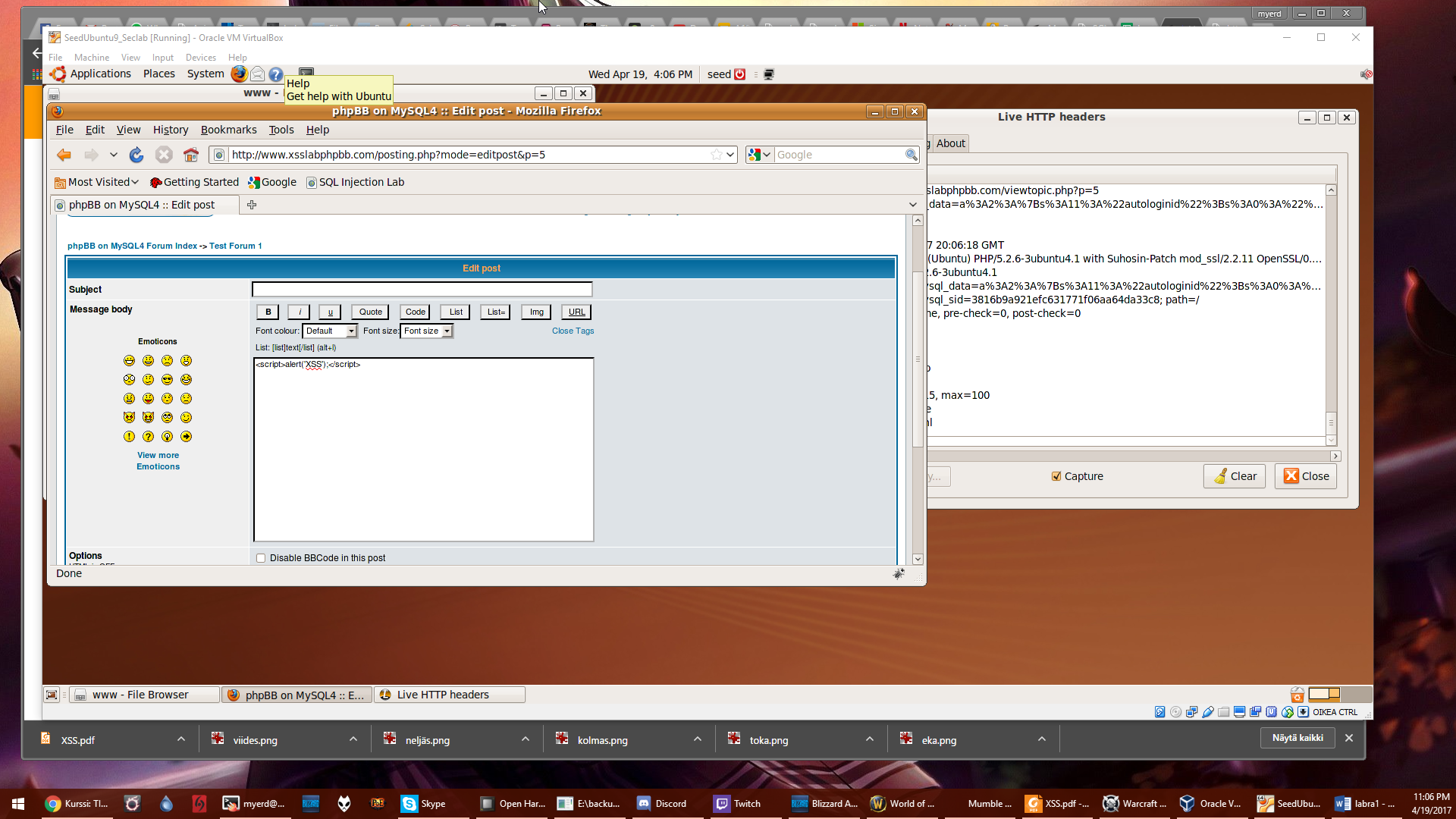Open Windows Start menu
The height and width of the screenshot is (819, 1456).
pyautogui.click(x=18, y=804)
